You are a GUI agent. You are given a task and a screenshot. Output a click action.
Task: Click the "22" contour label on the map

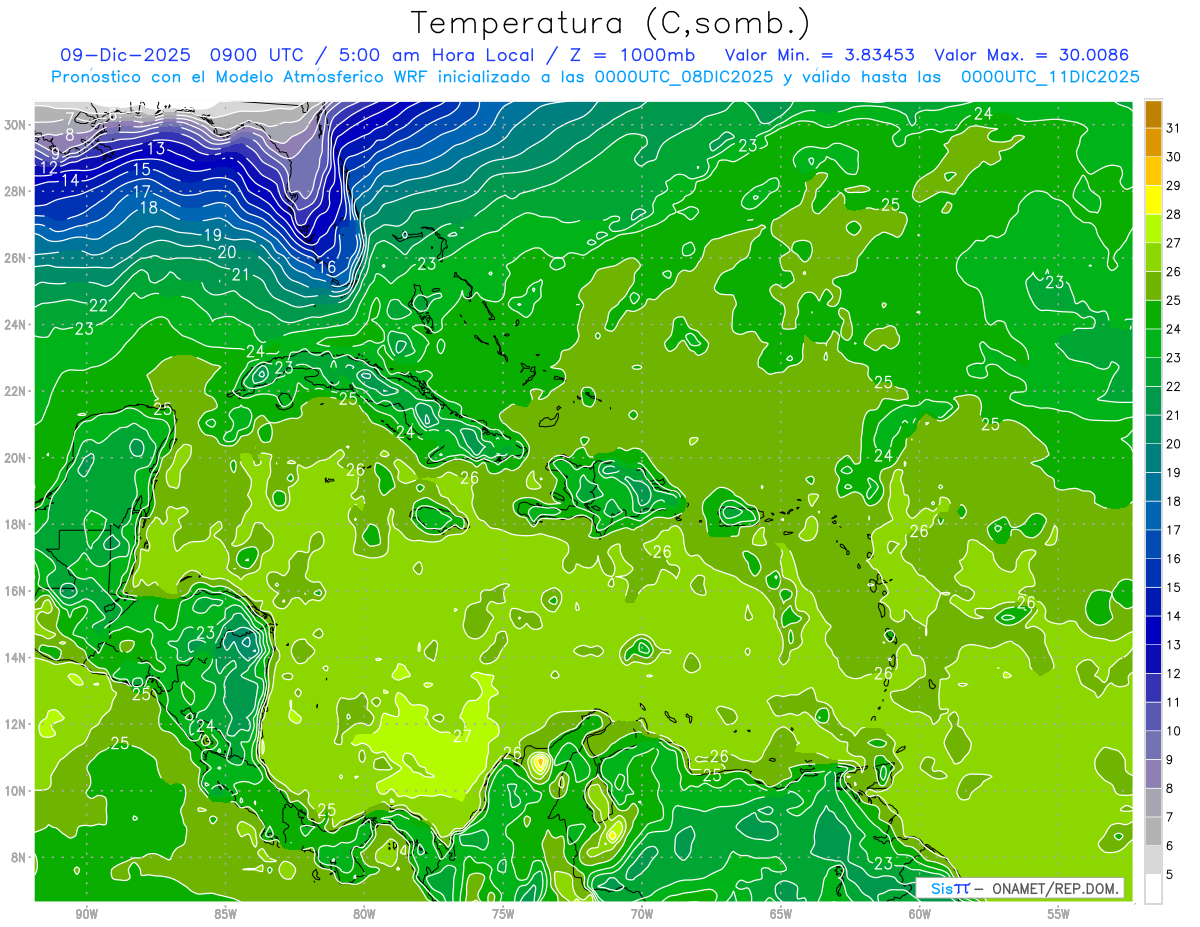pos(98,305)
